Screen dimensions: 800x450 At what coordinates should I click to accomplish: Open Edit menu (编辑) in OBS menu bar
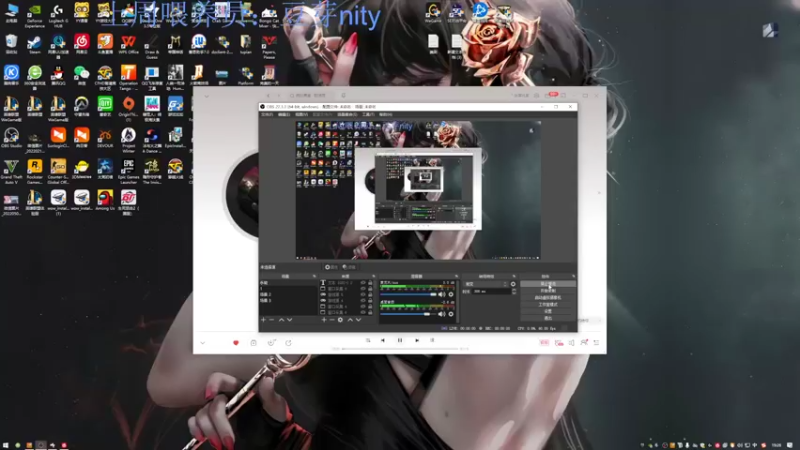coord(284,115)
